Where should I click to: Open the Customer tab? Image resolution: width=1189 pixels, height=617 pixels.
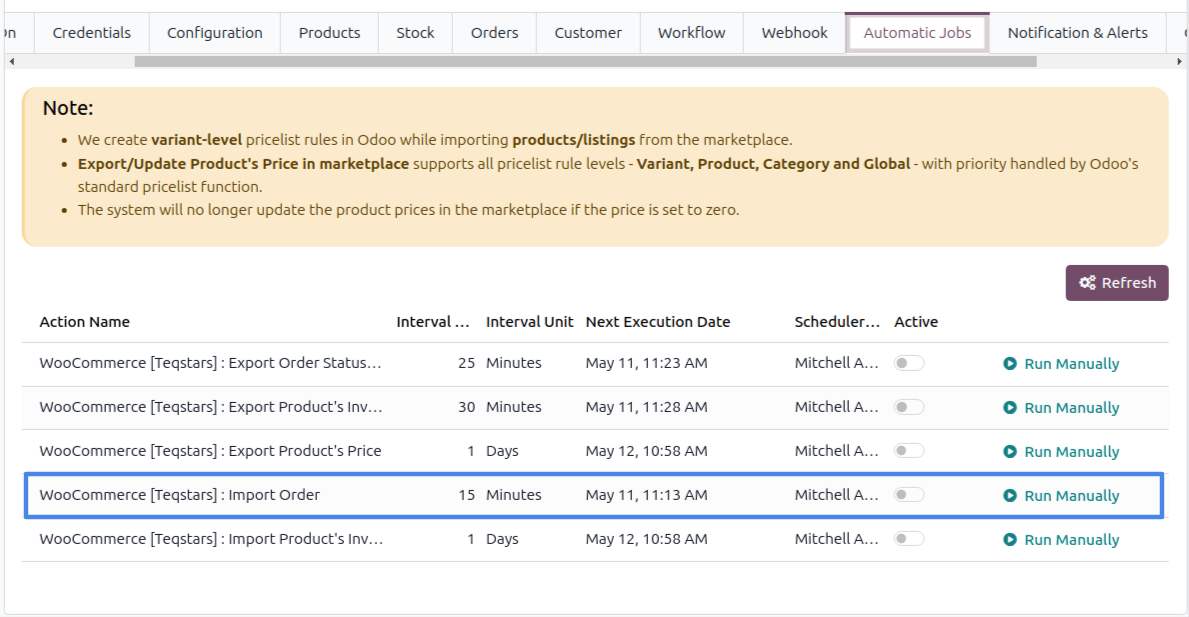pos(588,33)
